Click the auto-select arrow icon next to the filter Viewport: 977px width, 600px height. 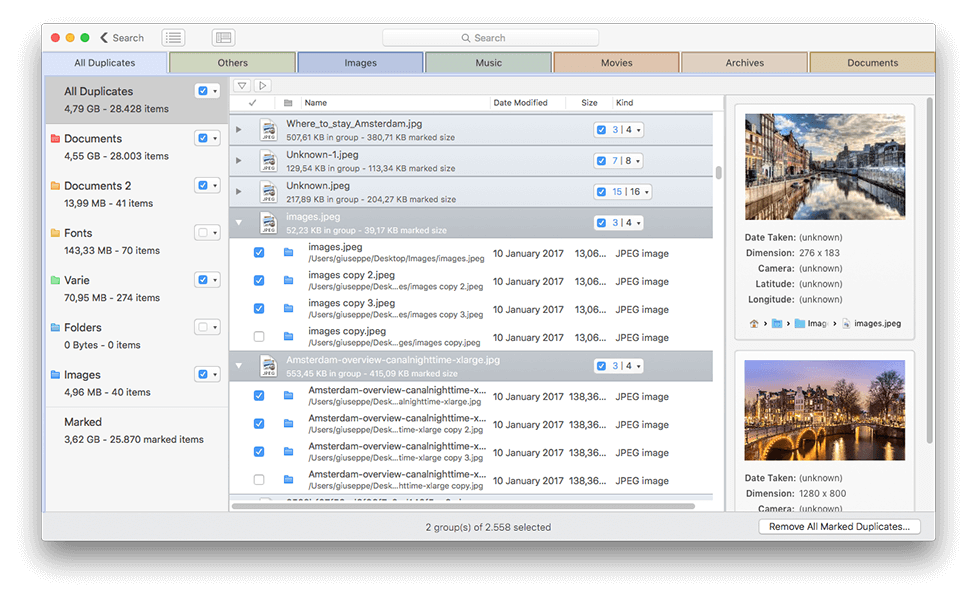[262, 87]
